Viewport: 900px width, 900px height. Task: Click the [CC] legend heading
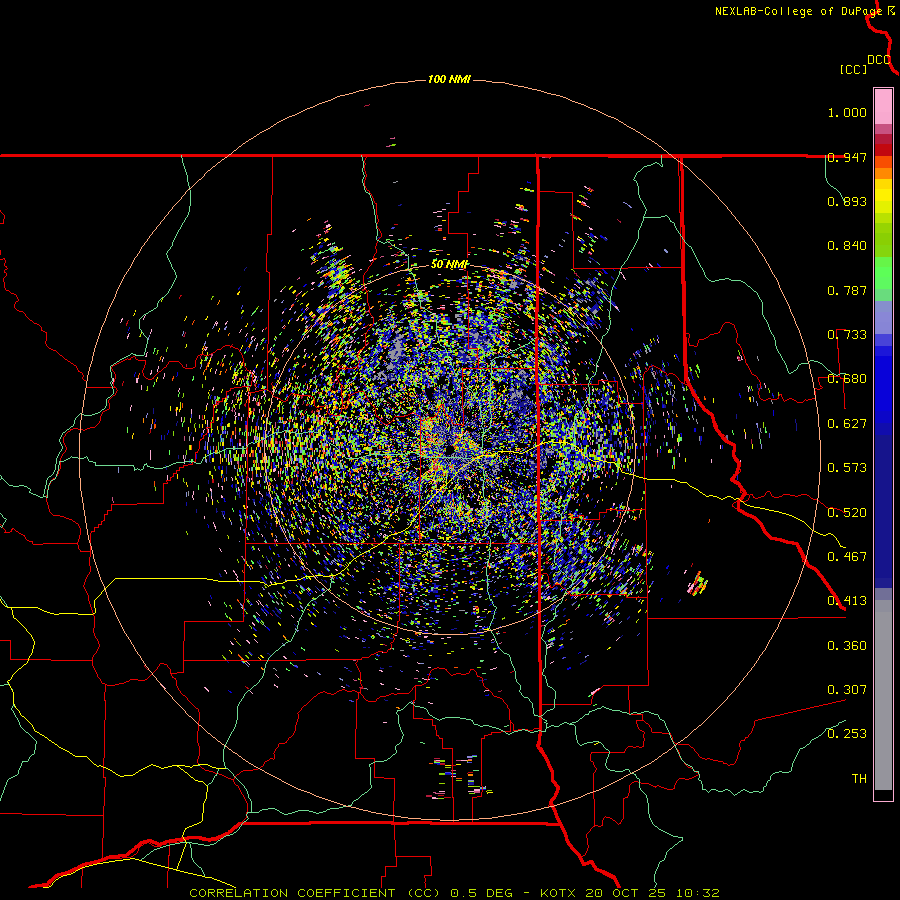click(x=853, y=69)
